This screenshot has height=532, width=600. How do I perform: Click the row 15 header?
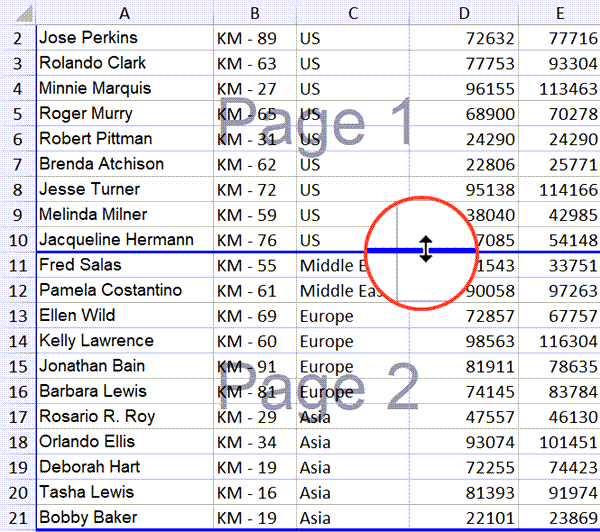(17, 366)
